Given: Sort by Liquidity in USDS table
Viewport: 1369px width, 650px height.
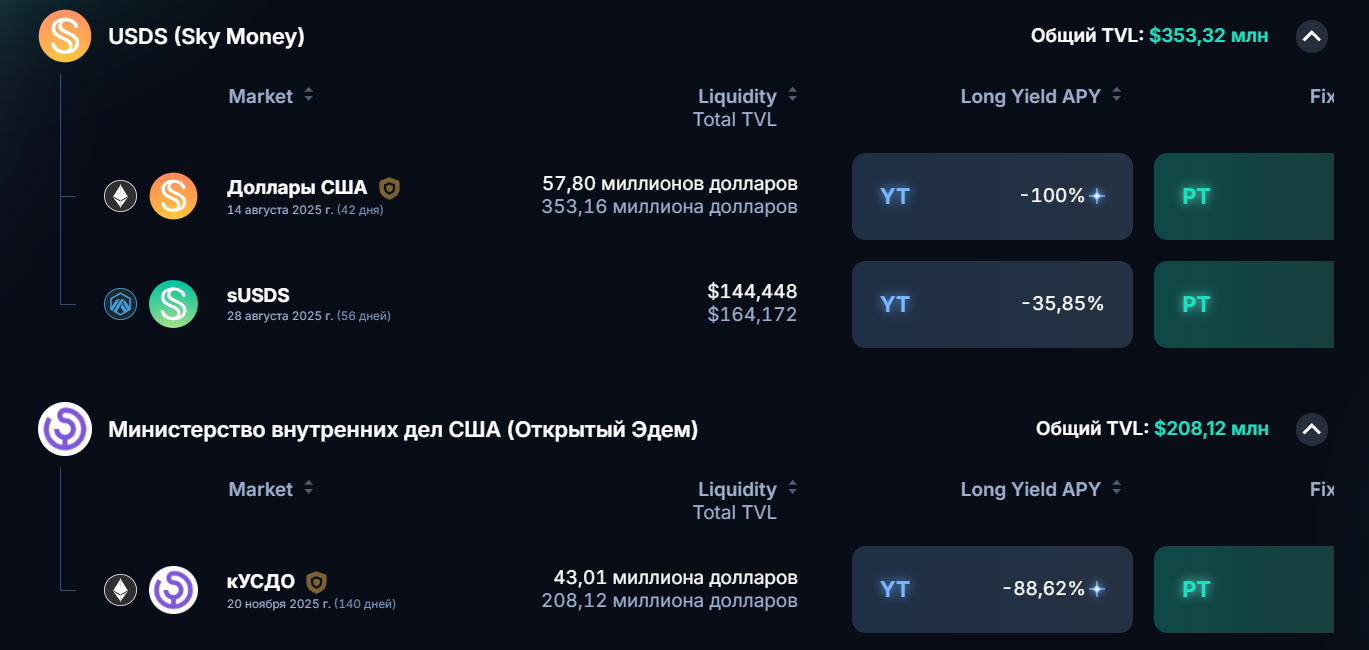Looking at the screenshot, I should click(x=748, y=96).
